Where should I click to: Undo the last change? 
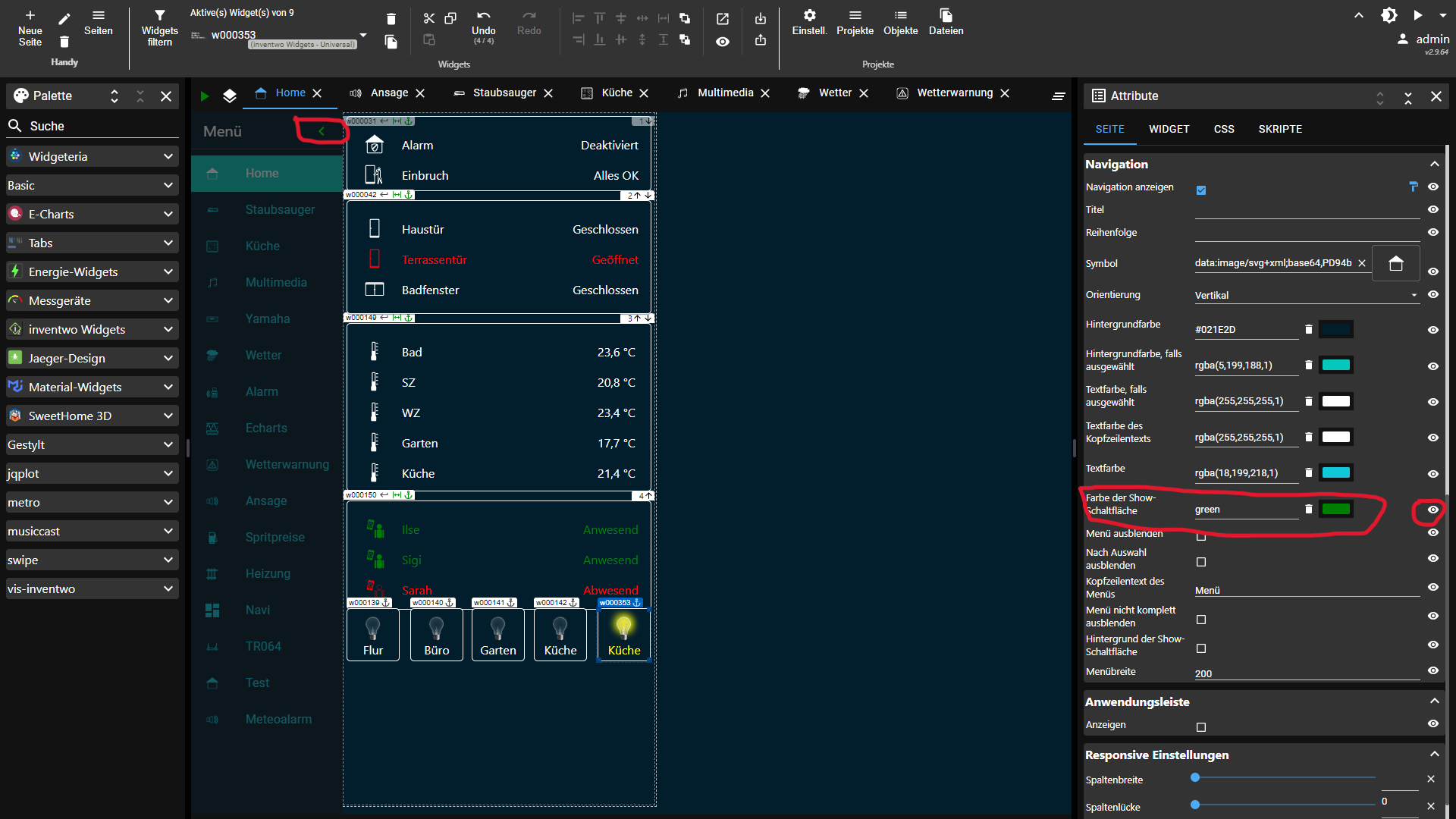(x=483, y=26)
